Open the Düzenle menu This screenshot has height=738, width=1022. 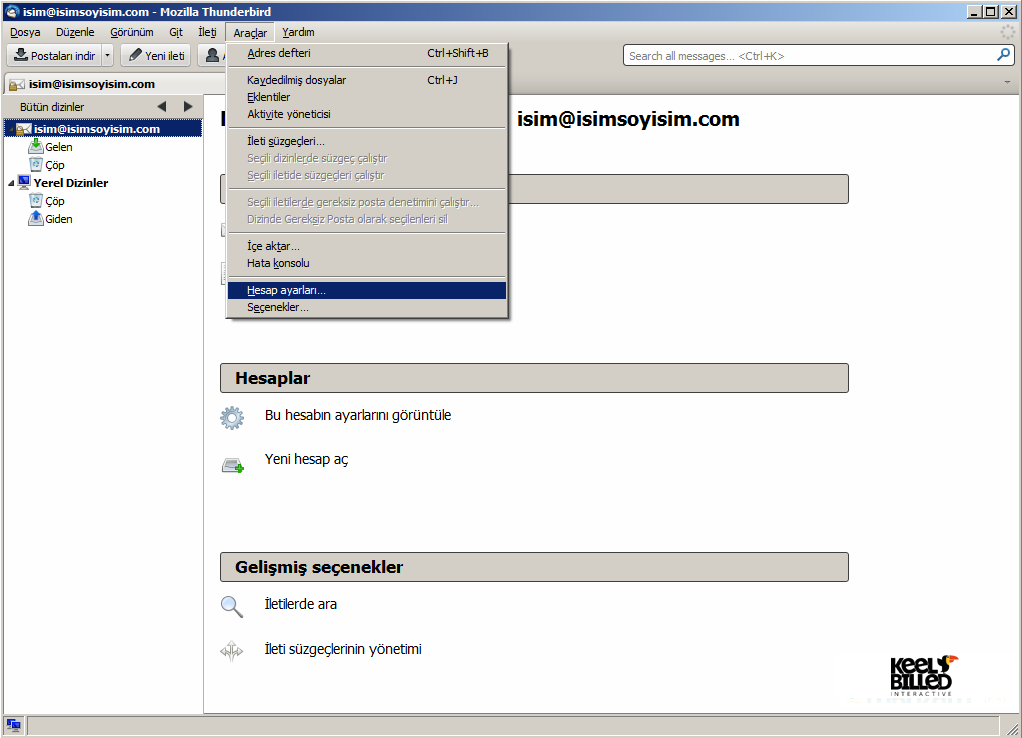point(75,32)
